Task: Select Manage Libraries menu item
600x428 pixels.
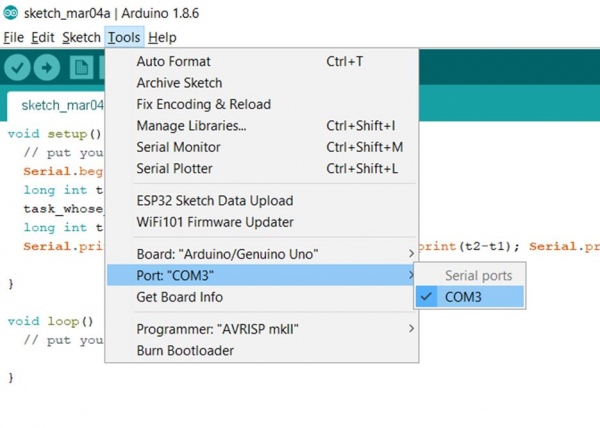Action: click(191, 126)
